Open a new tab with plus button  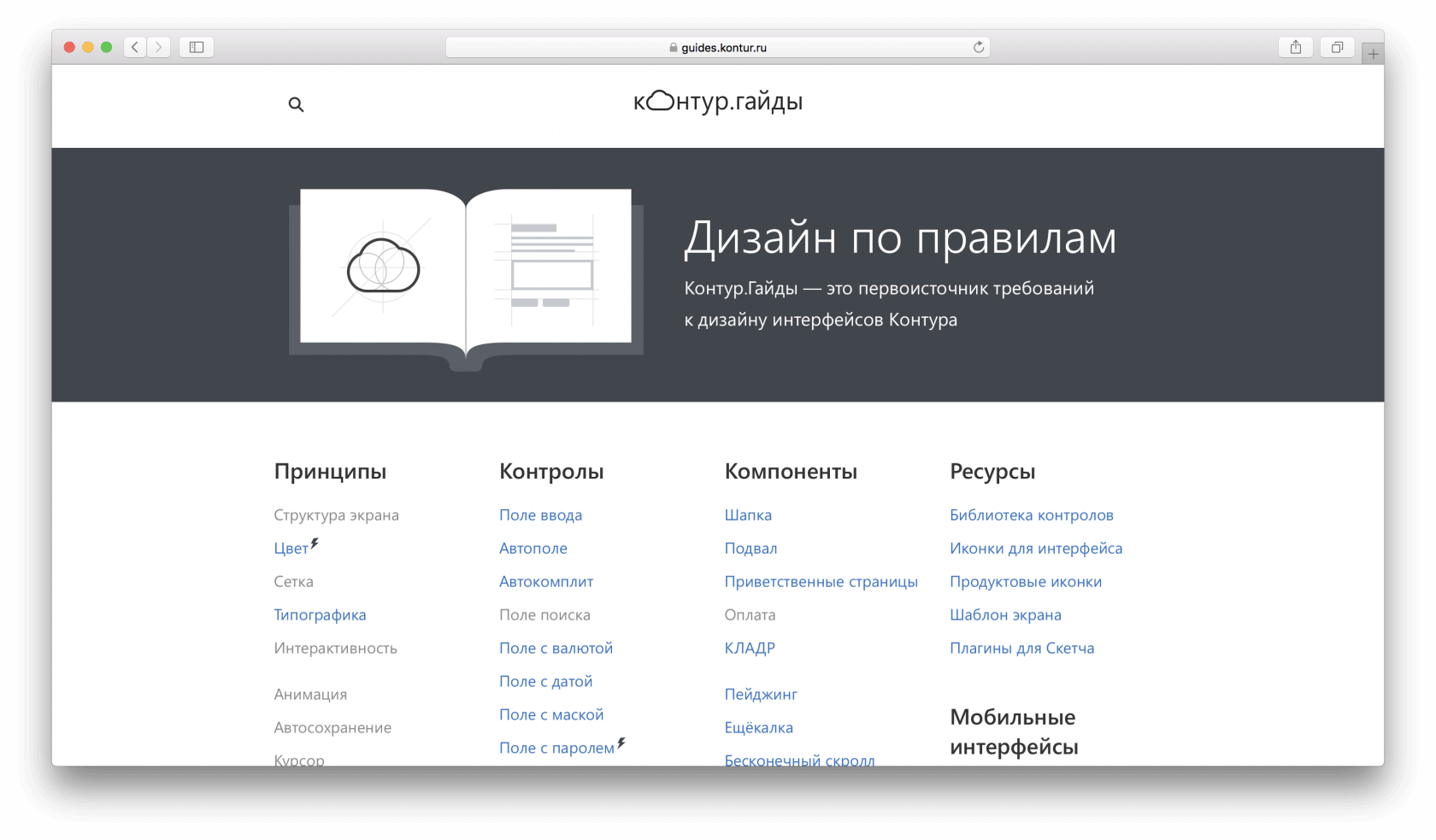pyautogui.click(x=1373, y=54)
